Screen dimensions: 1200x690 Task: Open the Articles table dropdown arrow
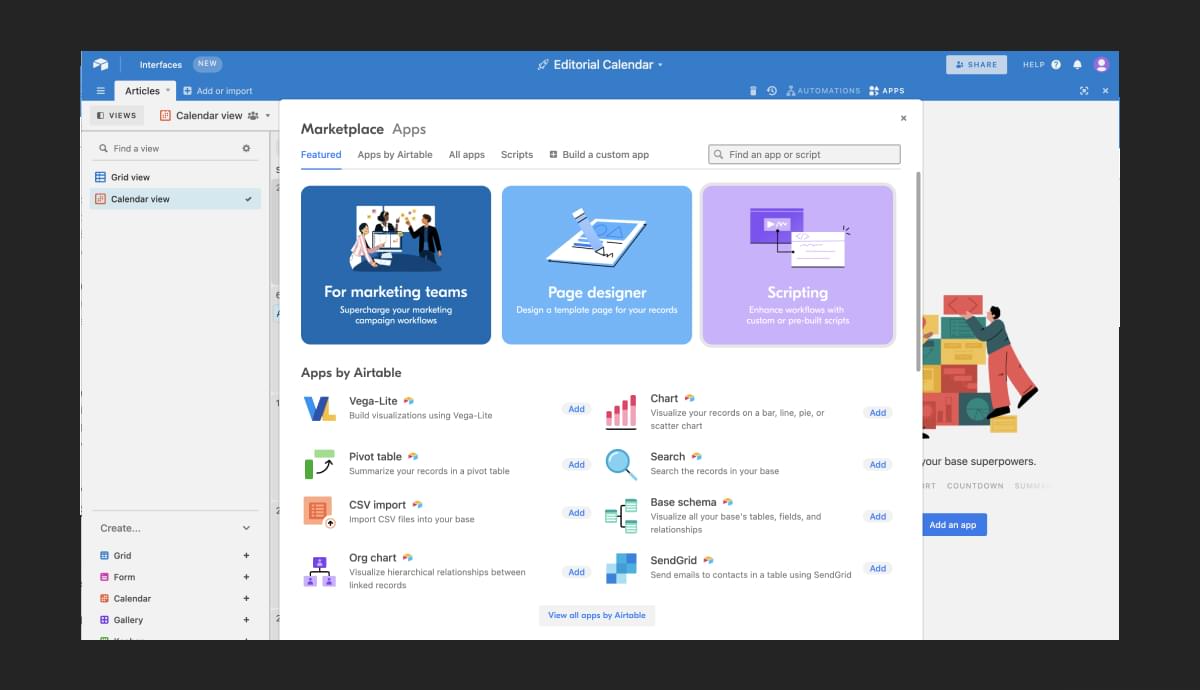click(x=168, y=90)
